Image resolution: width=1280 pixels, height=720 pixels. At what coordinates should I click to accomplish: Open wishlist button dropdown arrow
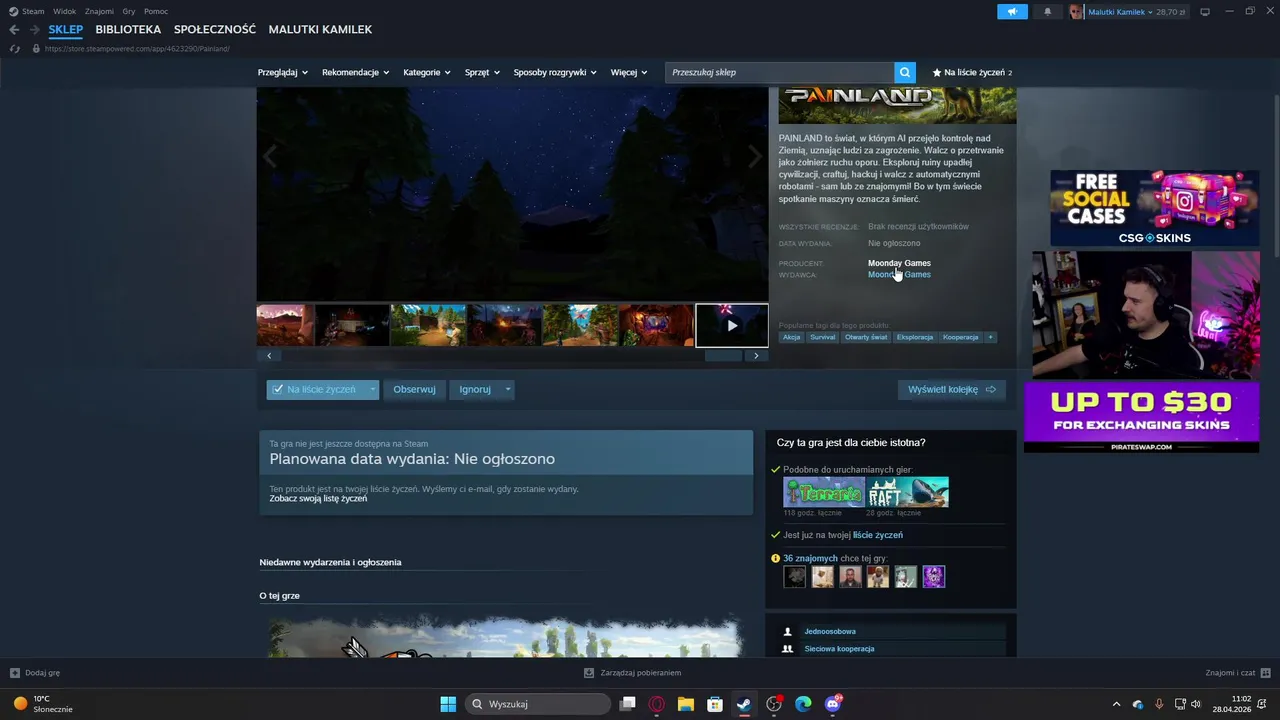click(373, 389)
